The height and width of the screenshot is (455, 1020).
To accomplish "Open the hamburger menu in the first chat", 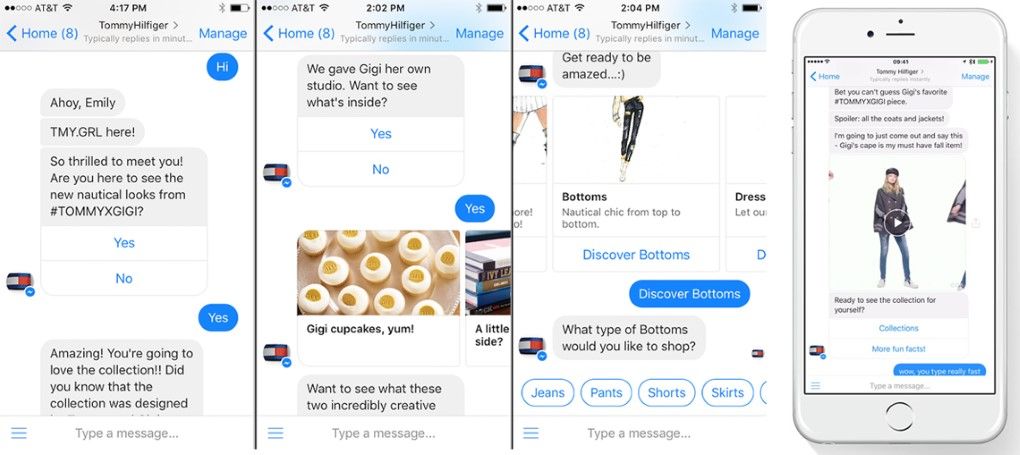I will pyautogui.click(x=19, y=433).
